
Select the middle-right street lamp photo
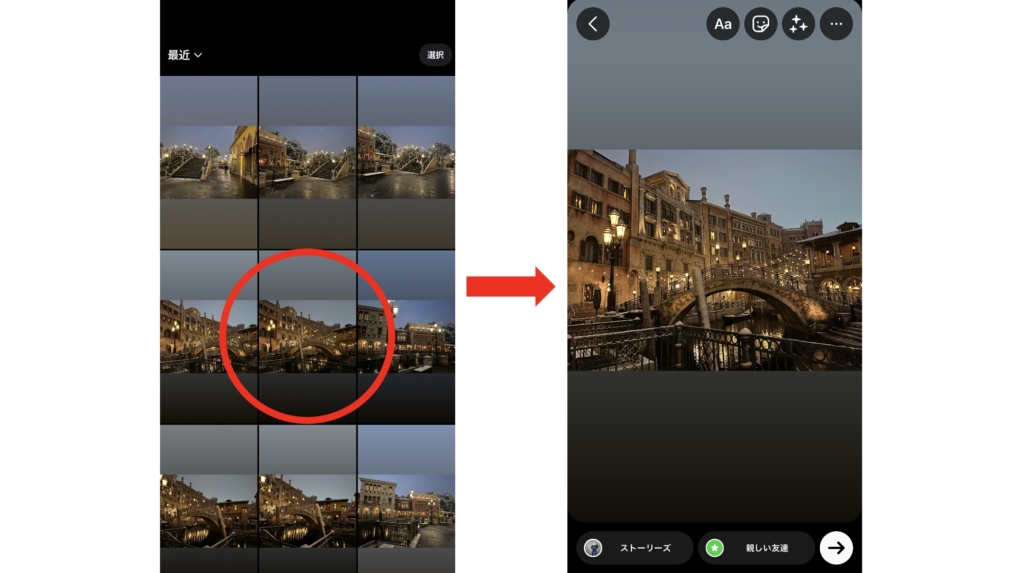(x=406, y=337)
